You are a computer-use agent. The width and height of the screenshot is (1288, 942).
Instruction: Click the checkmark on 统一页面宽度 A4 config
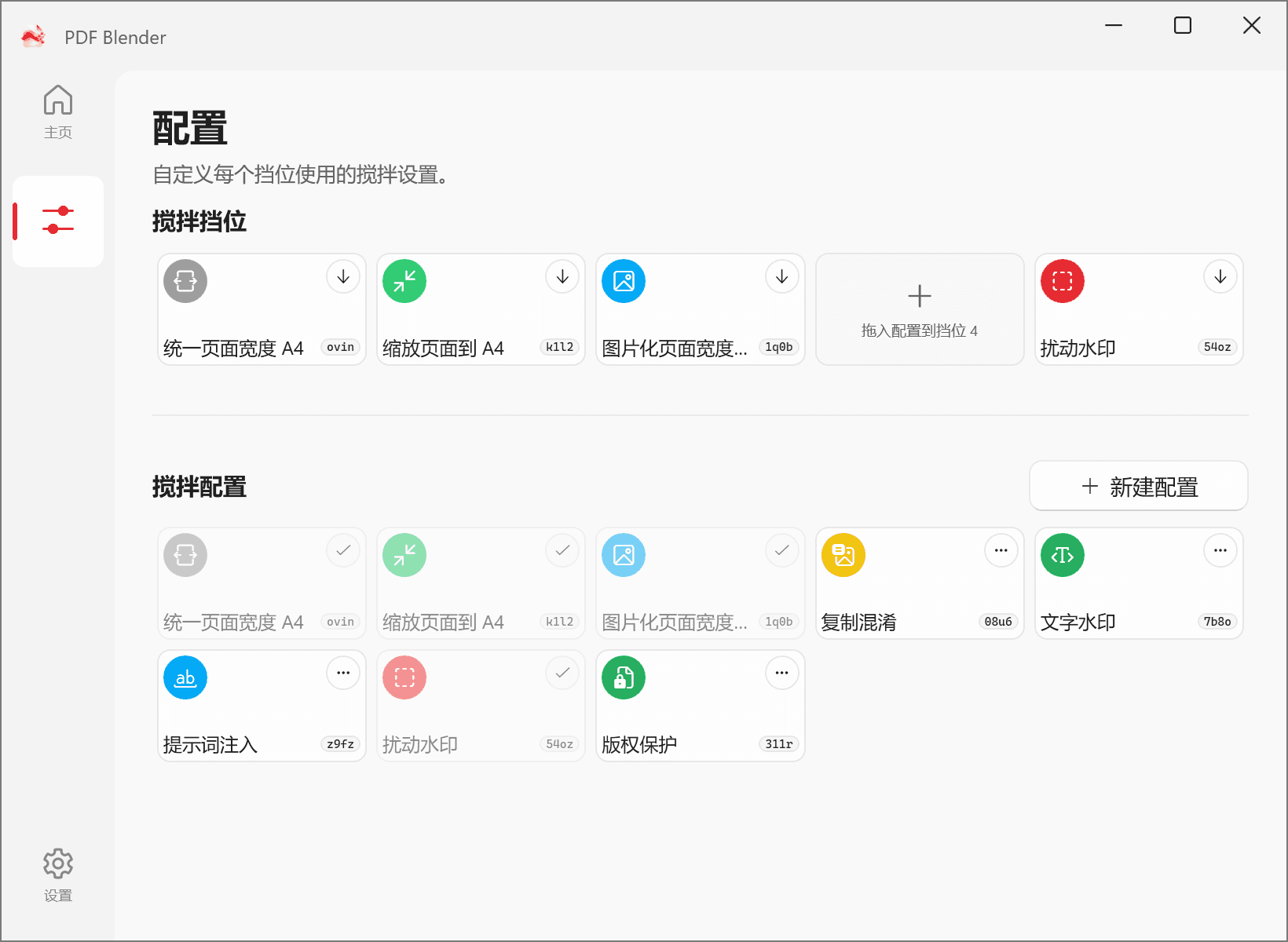coord(343,550)
